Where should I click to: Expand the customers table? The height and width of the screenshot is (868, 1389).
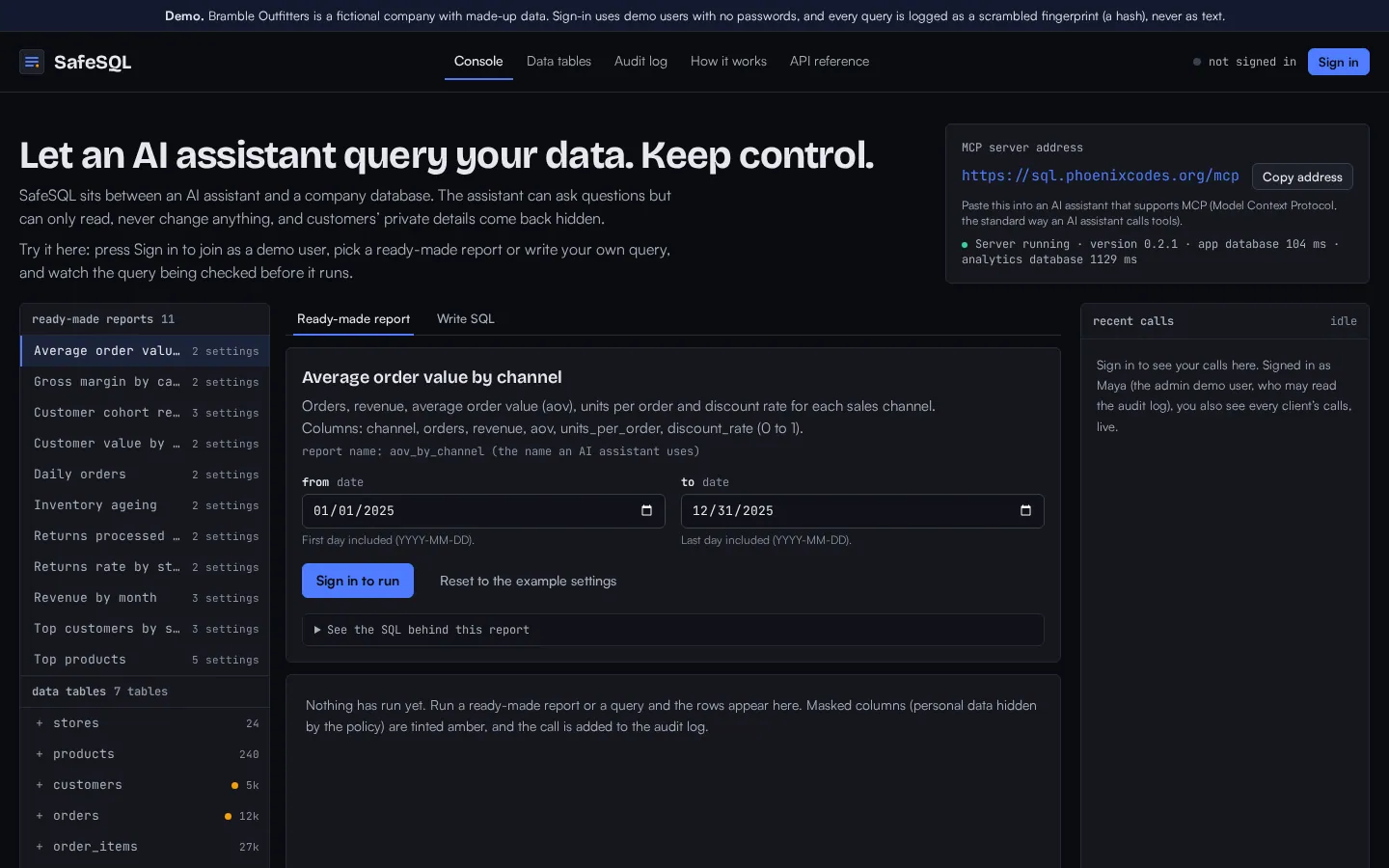[145, 785]
